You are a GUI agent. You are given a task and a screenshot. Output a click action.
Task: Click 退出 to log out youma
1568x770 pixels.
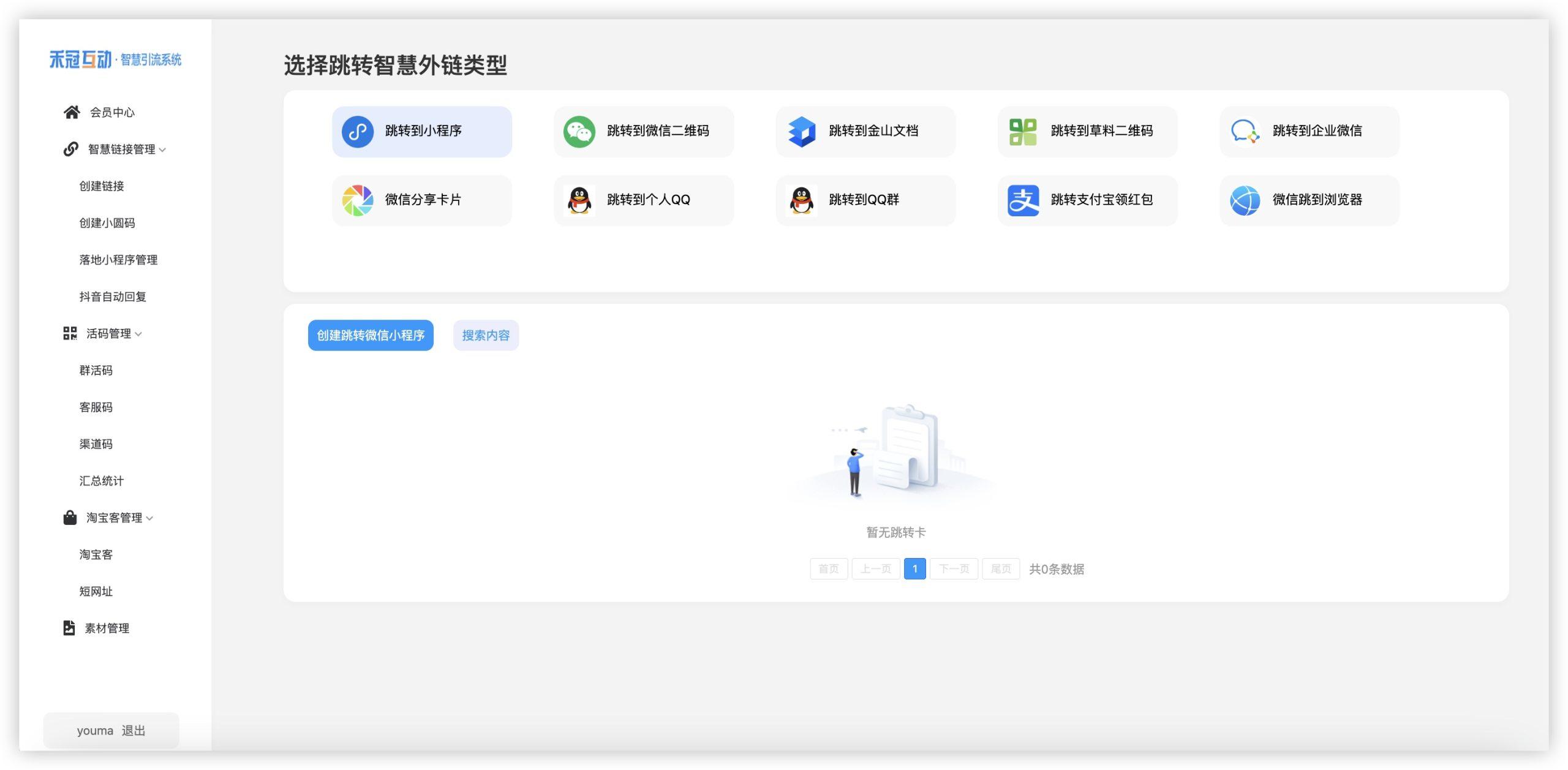tap(133, 730)
